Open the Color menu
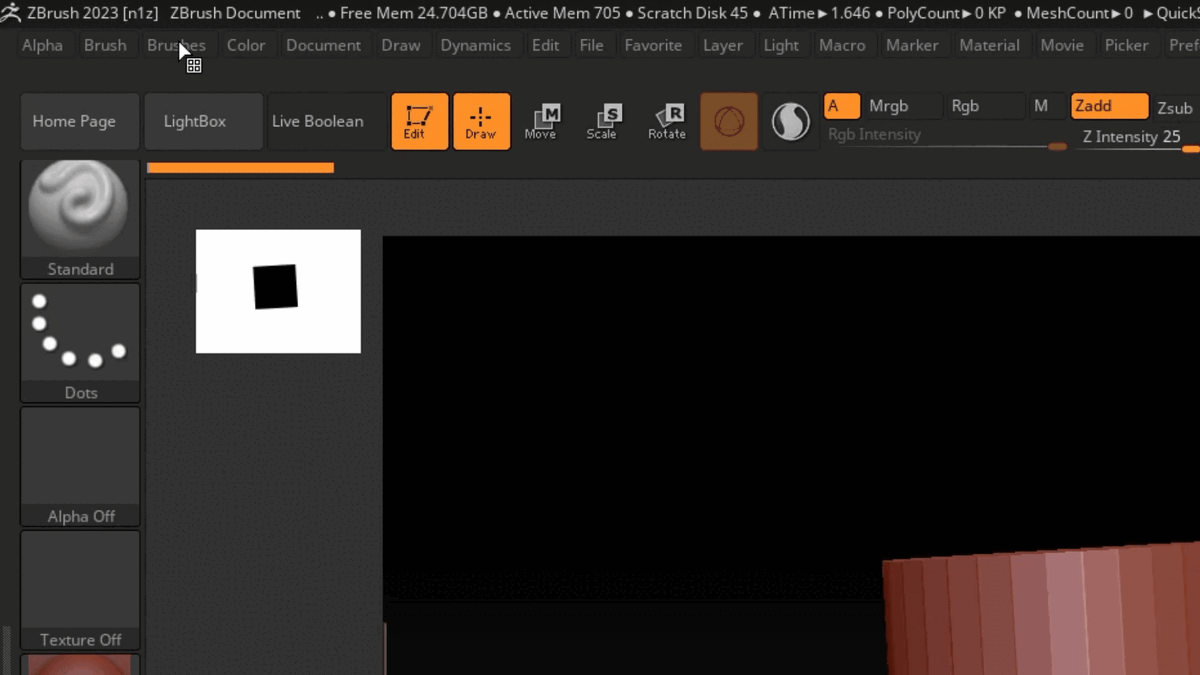The height and width of the screenshot is (675, 1200). pyautogui.click(x=246, y=45)
